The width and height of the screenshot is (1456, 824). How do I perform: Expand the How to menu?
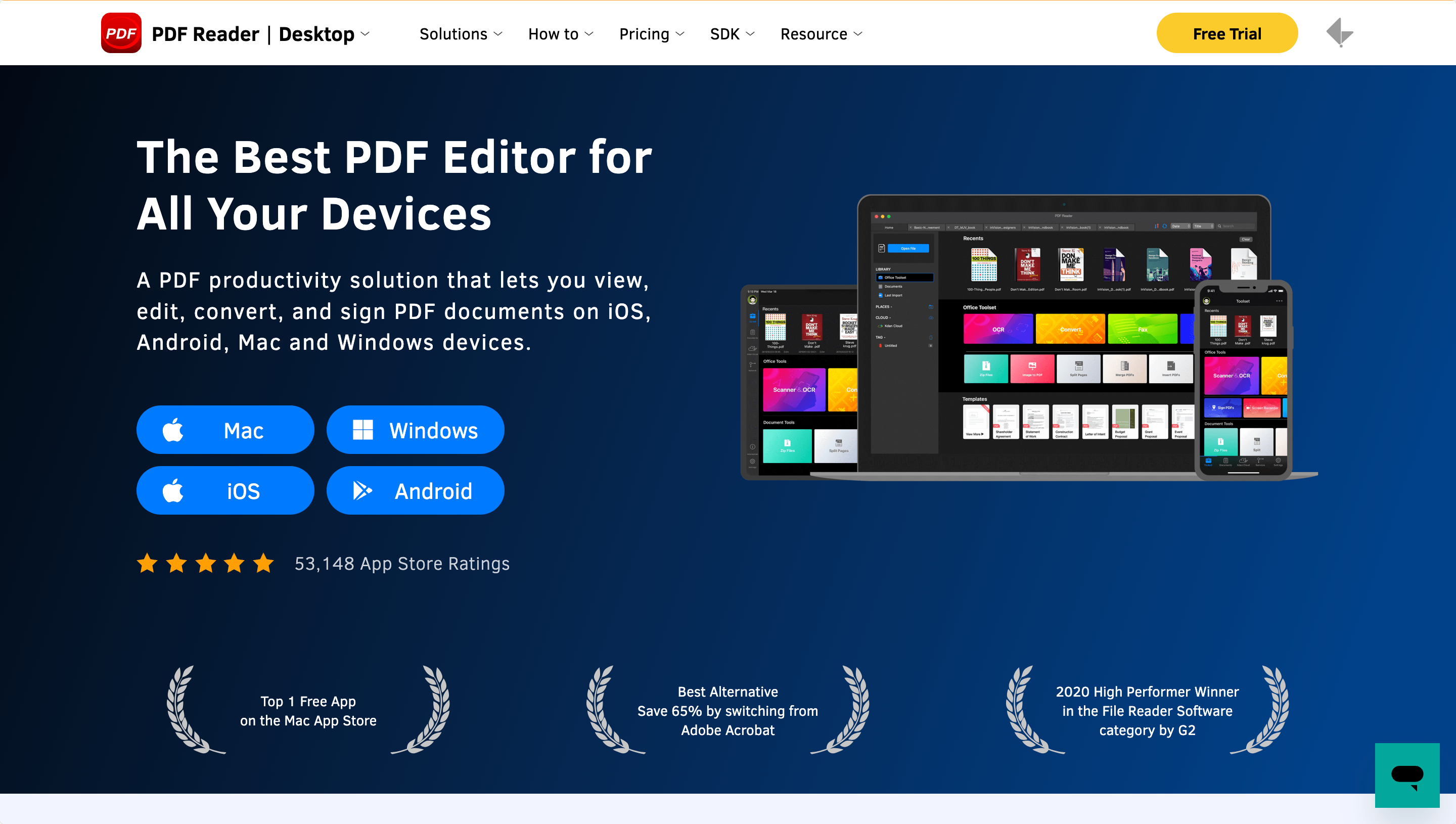click(x=561, y=34)
